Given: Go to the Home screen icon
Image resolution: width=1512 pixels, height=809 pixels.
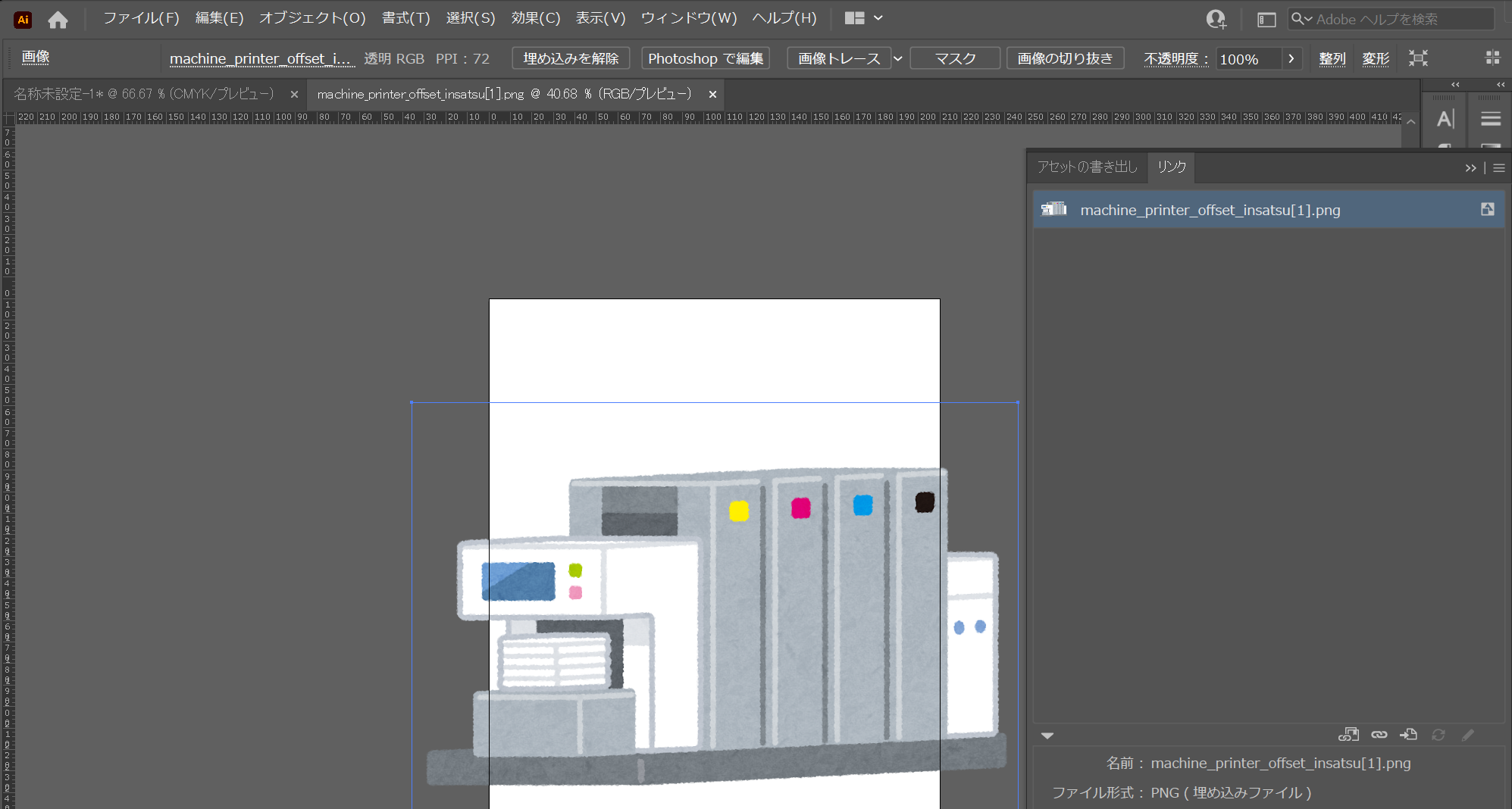Looking at the screenshot, I should pyautogui.click(x=58, y=20).
